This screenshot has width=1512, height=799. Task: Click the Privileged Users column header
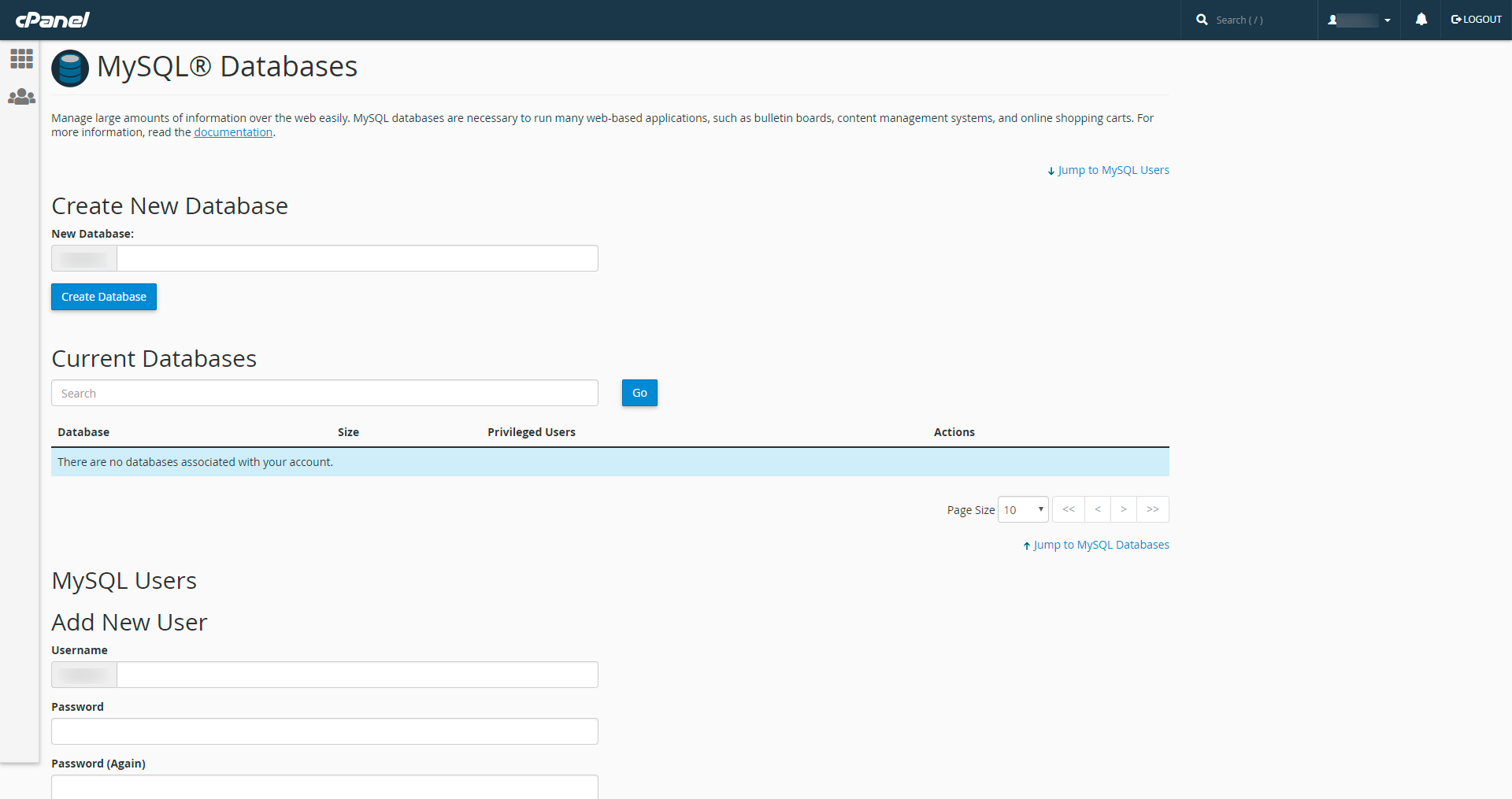pyautogui.click(x=532, y=432)
